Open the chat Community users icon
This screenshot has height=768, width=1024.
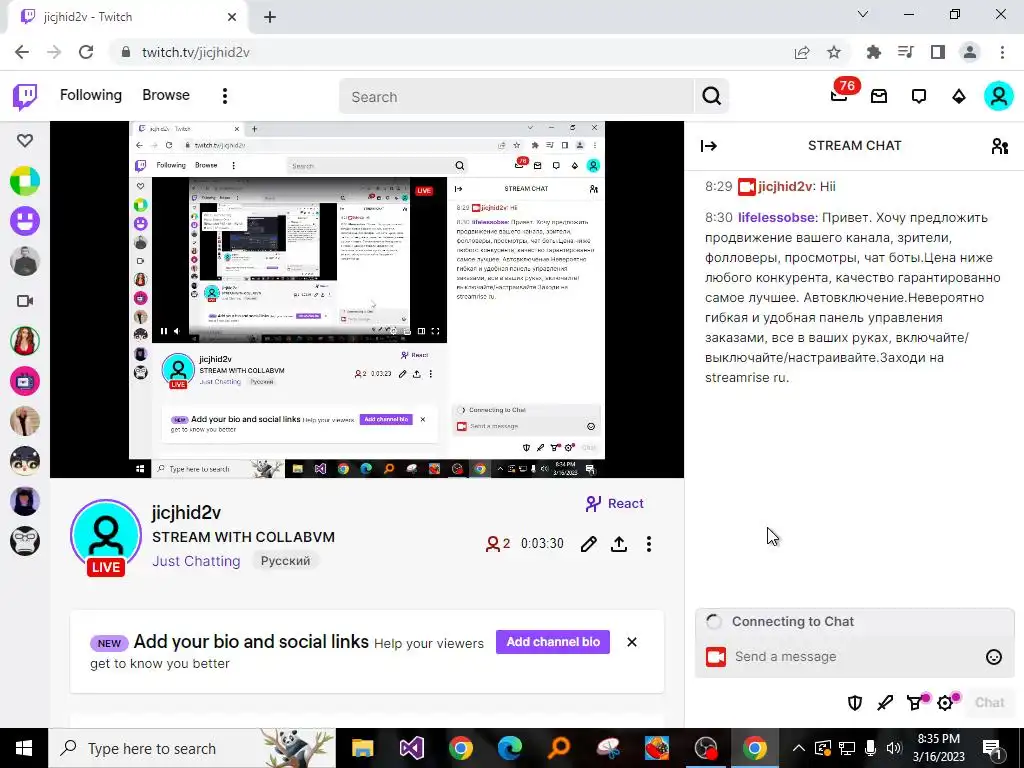(999, 146)
